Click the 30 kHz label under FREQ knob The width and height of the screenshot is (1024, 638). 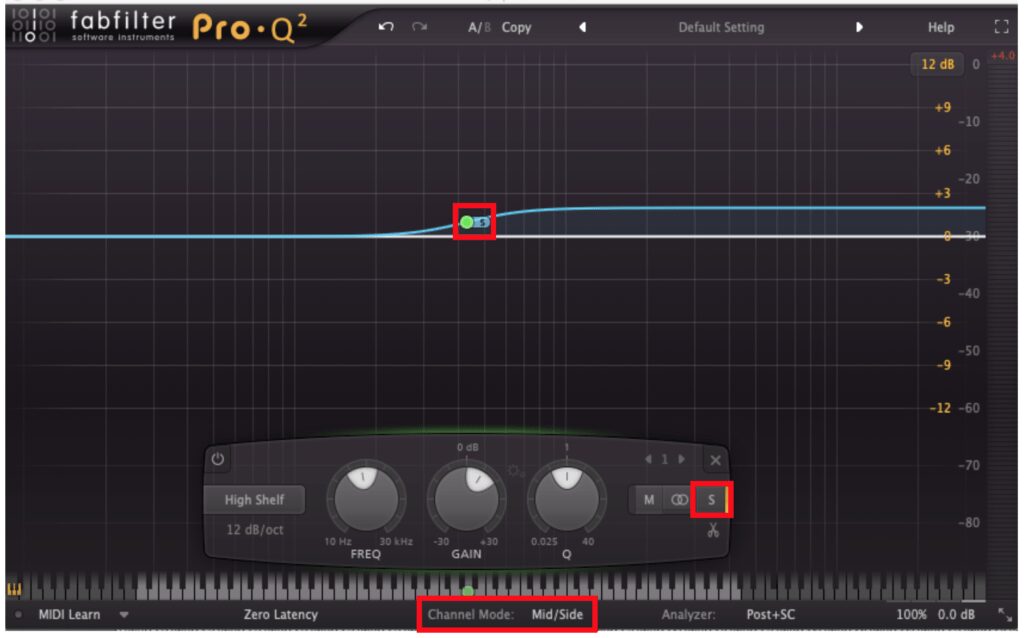396,541
